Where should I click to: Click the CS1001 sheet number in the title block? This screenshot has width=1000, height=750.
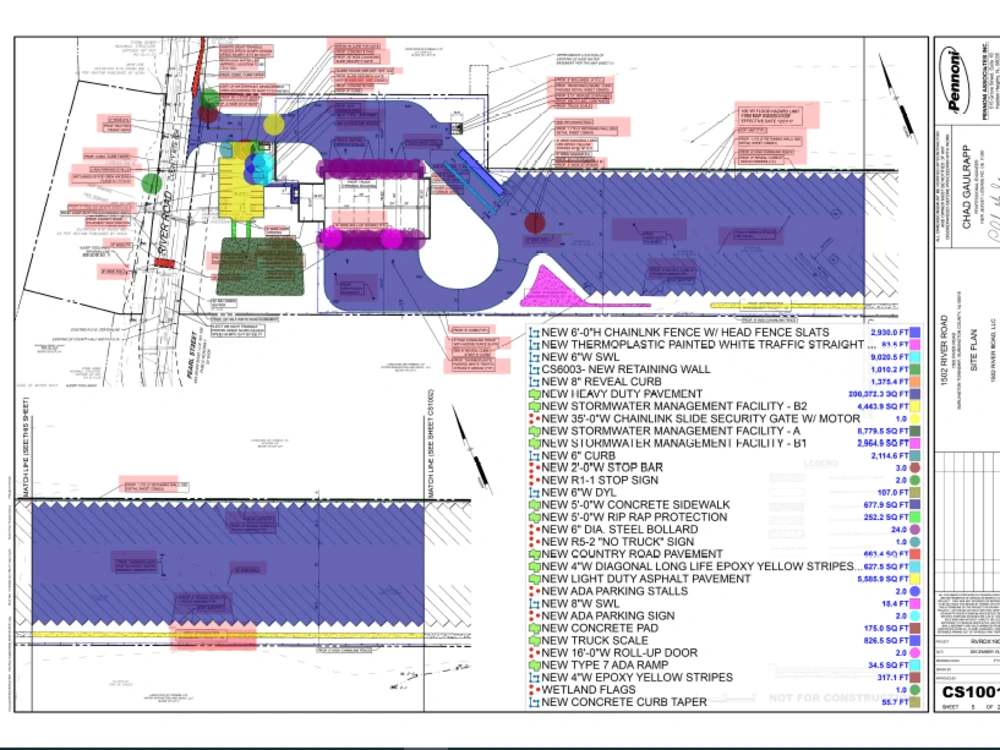point(970,693)
